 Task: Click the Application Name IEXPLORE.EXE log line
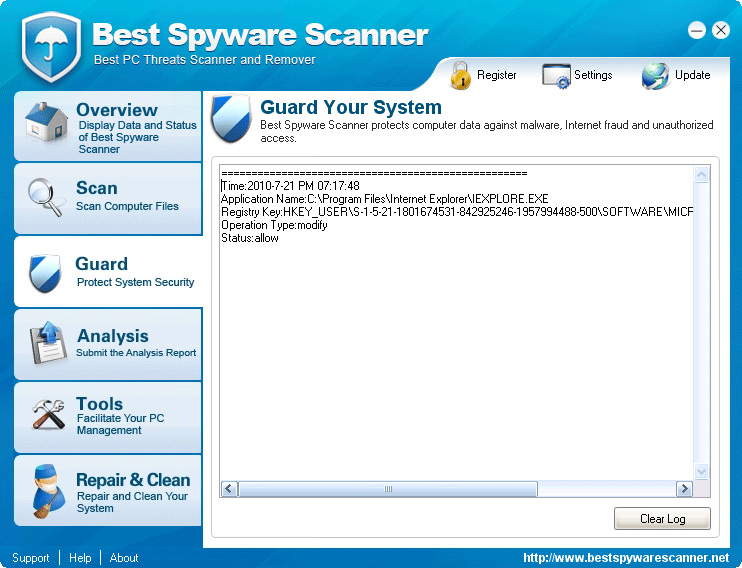(x=385, y=199)
